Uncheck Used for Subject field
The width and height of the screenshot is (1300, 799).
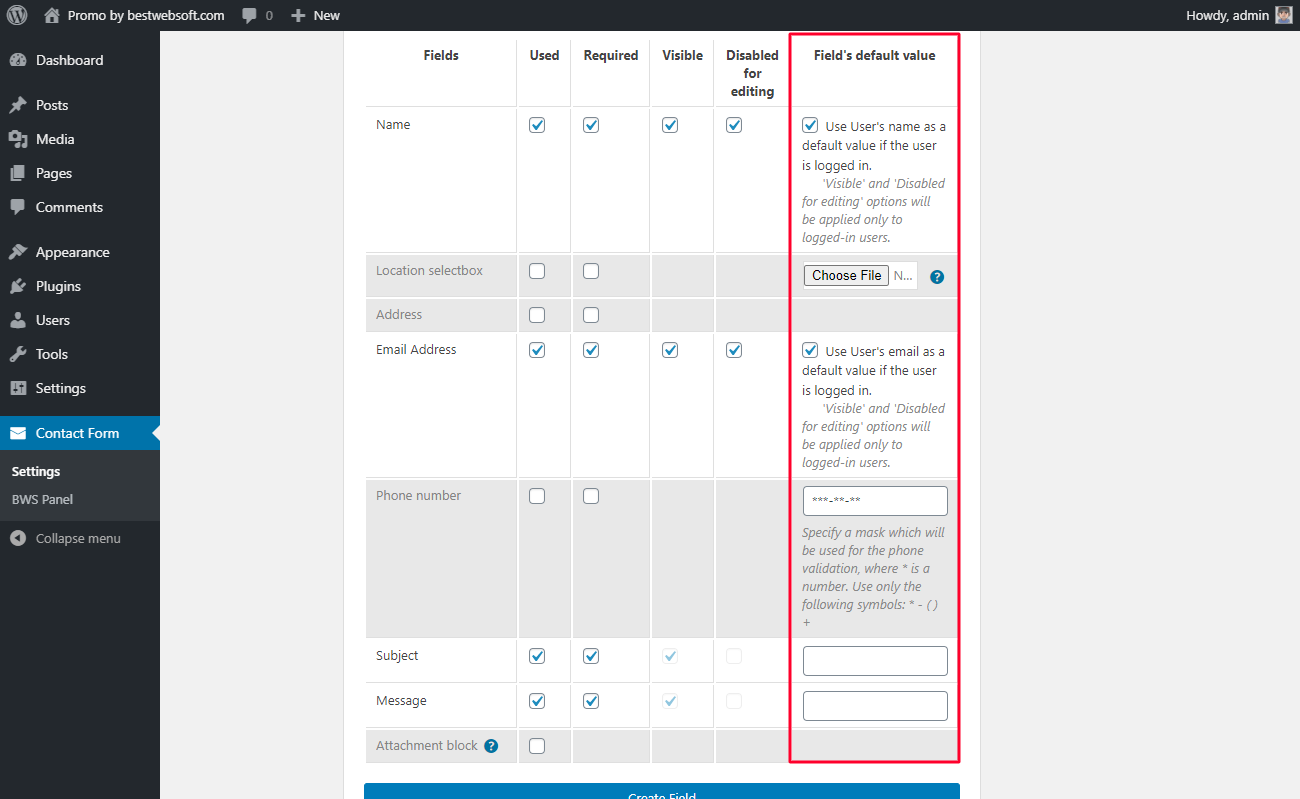coord(537,656)
